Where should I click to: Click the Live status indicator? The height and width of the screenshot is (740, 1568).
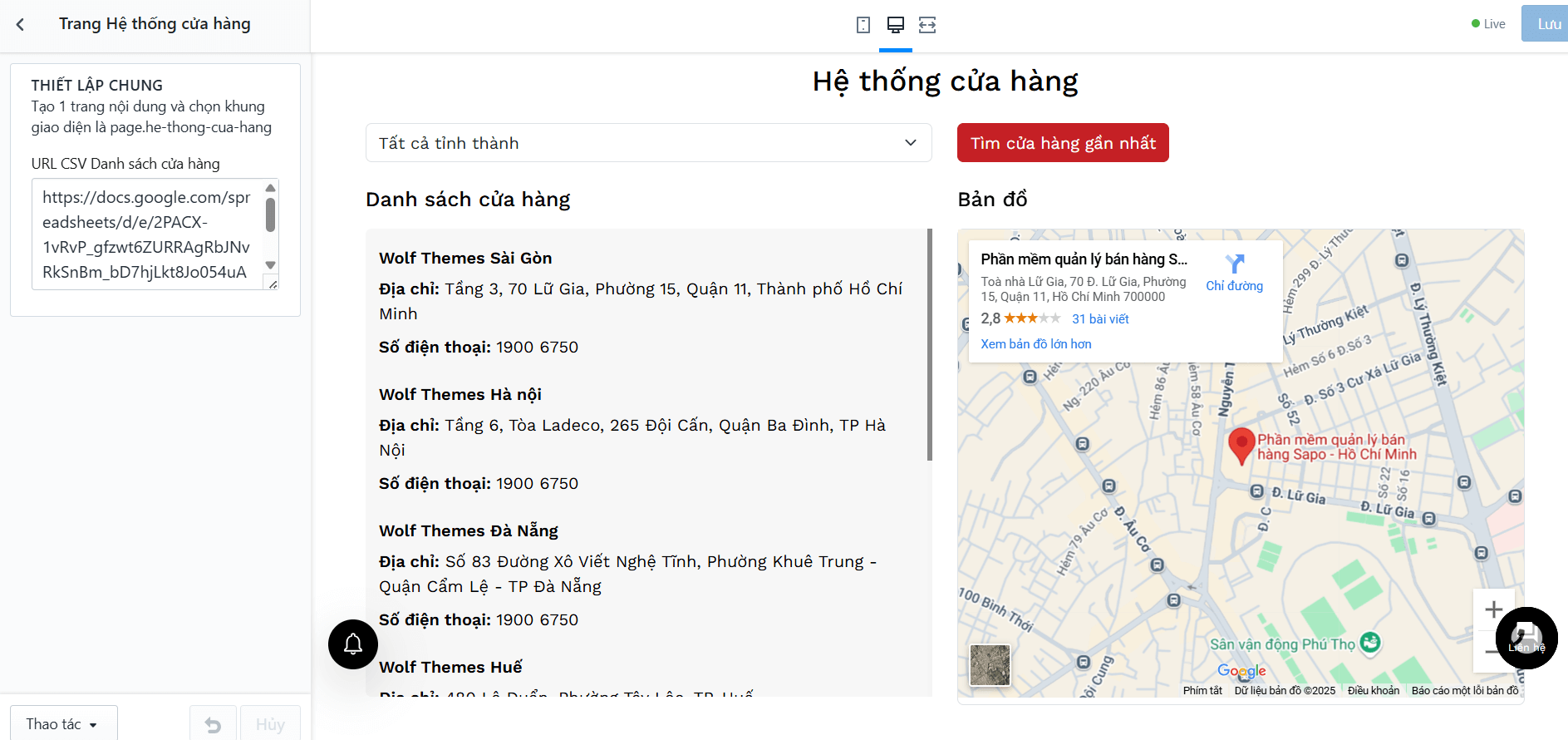tap(1488, 24)
